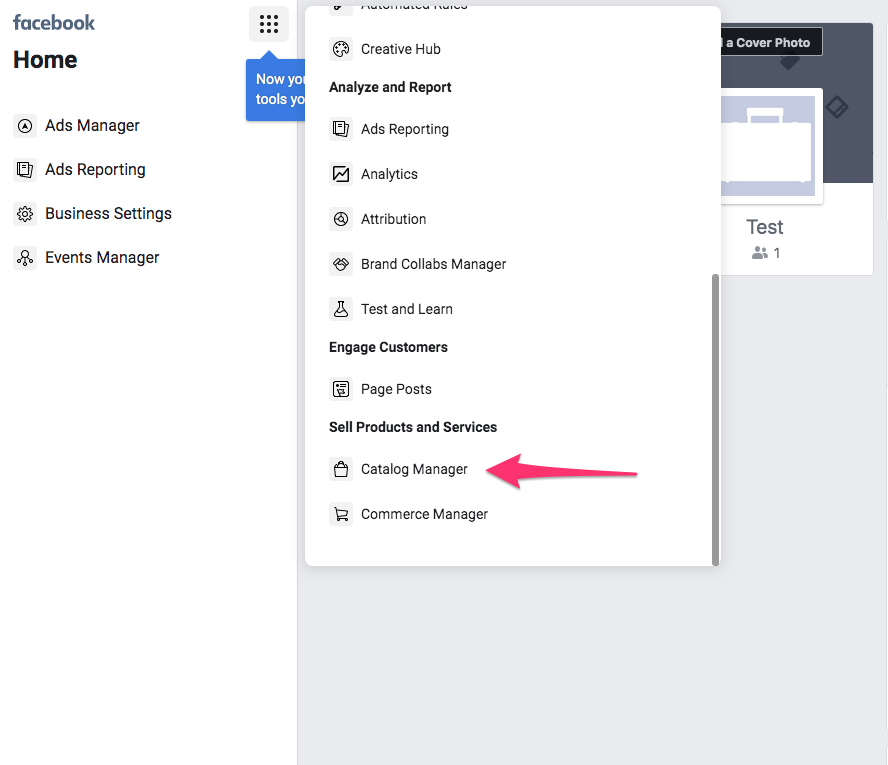Click the Attribution icon

click(x=341, y=219)
